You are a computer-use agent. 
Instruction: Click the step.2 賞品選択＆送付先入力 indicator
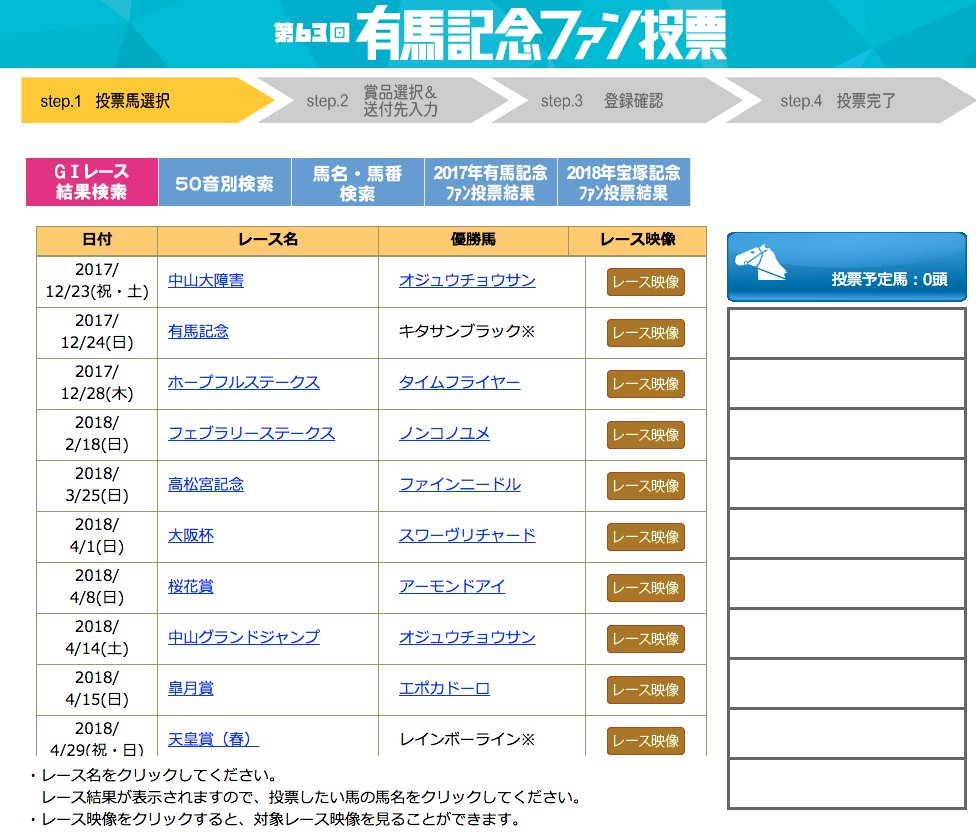pos(383,100)
